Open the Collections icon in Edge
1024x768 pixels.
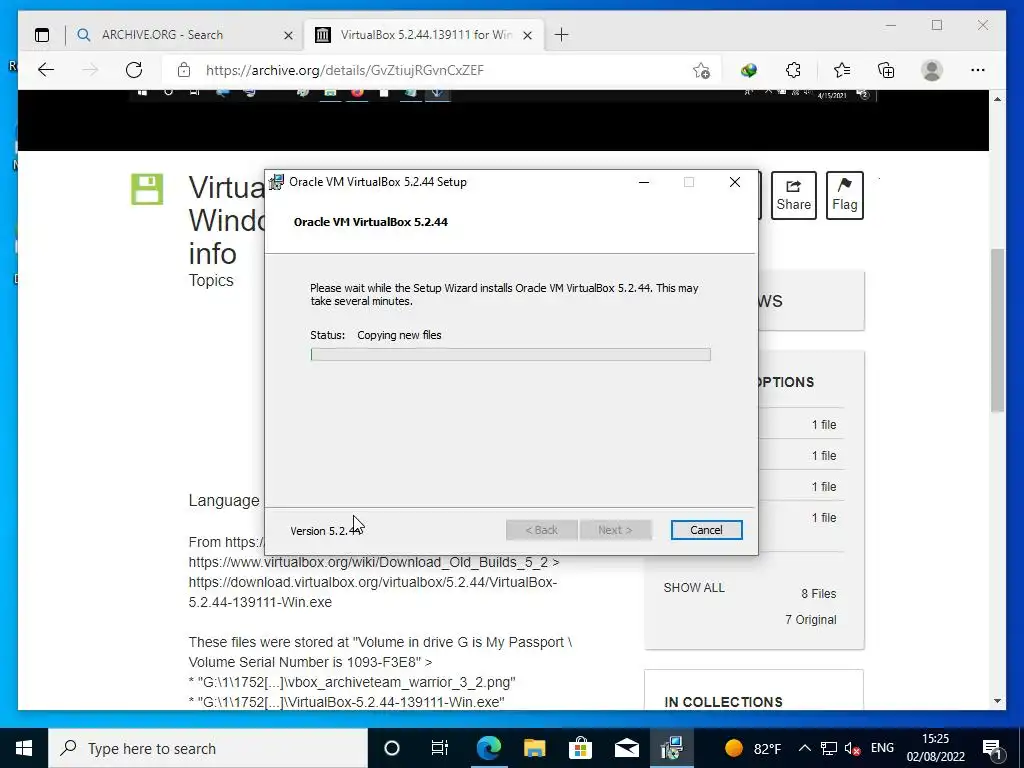tap(886, 70)
